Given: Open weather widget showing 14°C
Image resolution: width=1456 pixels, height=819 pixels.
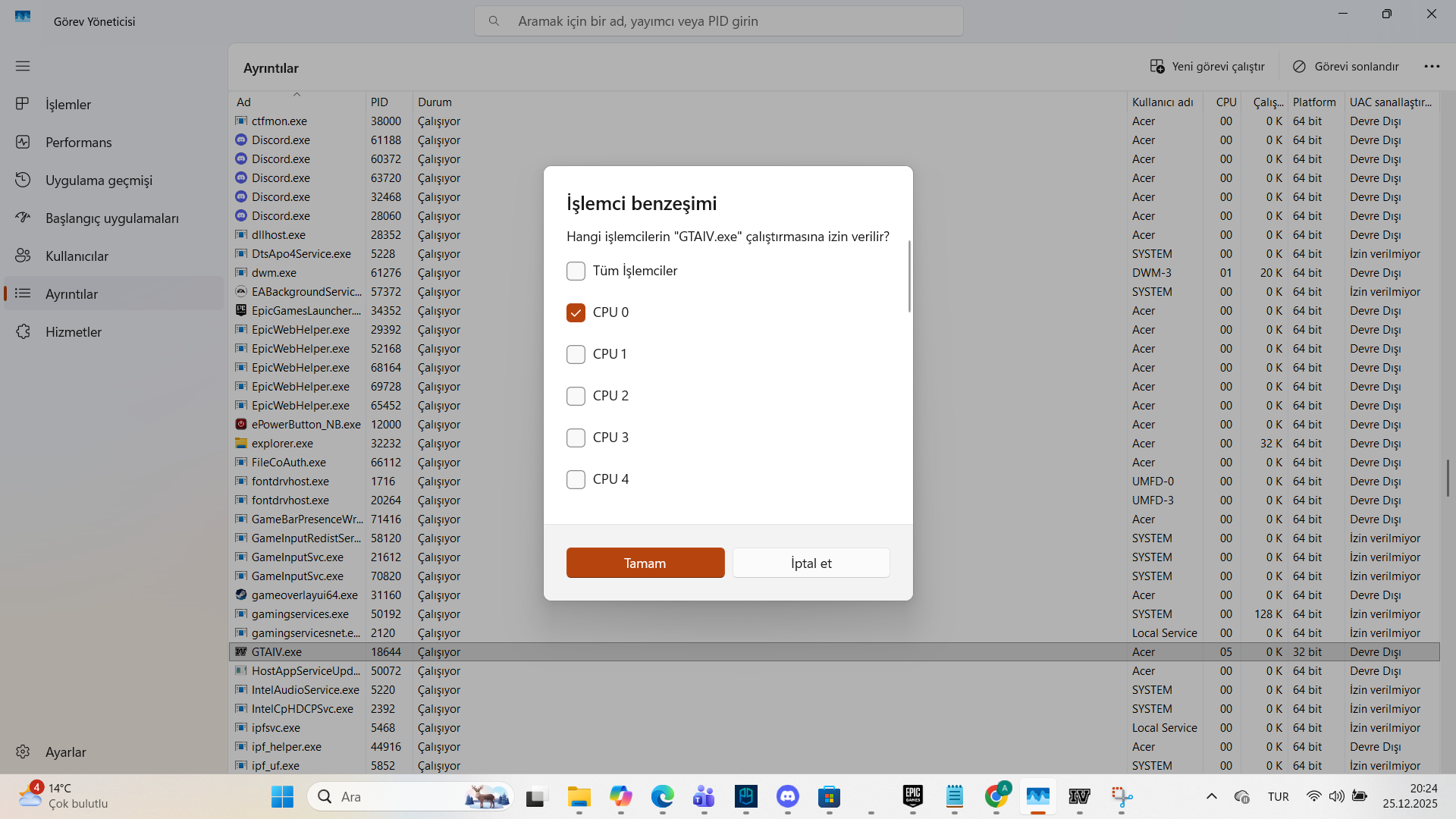Looking at the screenshot, I should click(64, 795).
